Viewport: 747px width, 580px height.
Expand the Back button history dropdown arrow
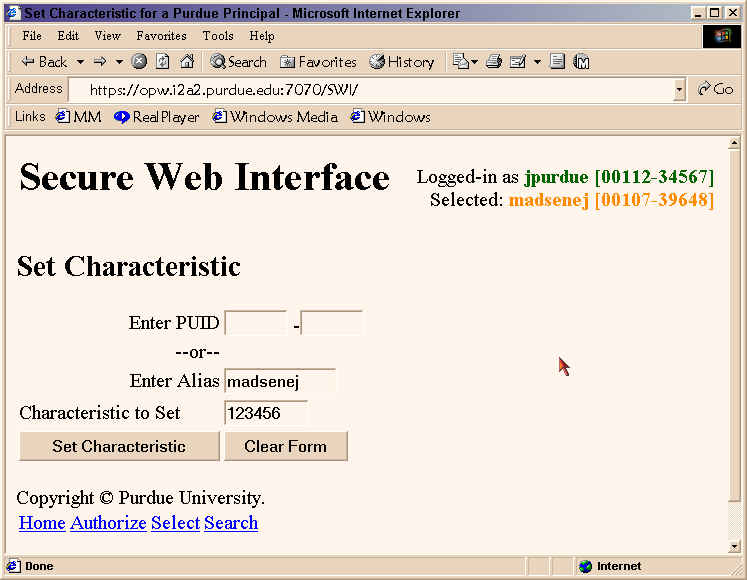coord(80,62)
